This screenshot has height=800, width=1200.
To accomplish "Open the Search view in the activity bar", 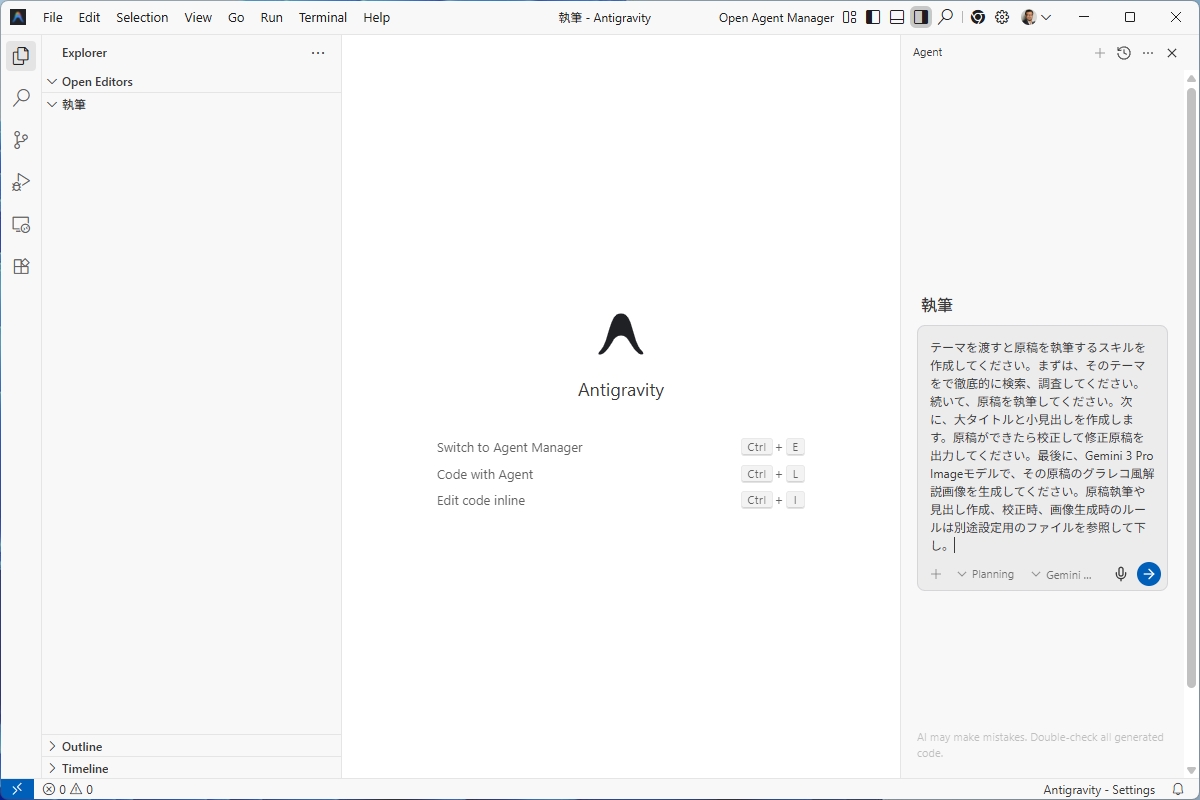I will click(x=21, y=98).
